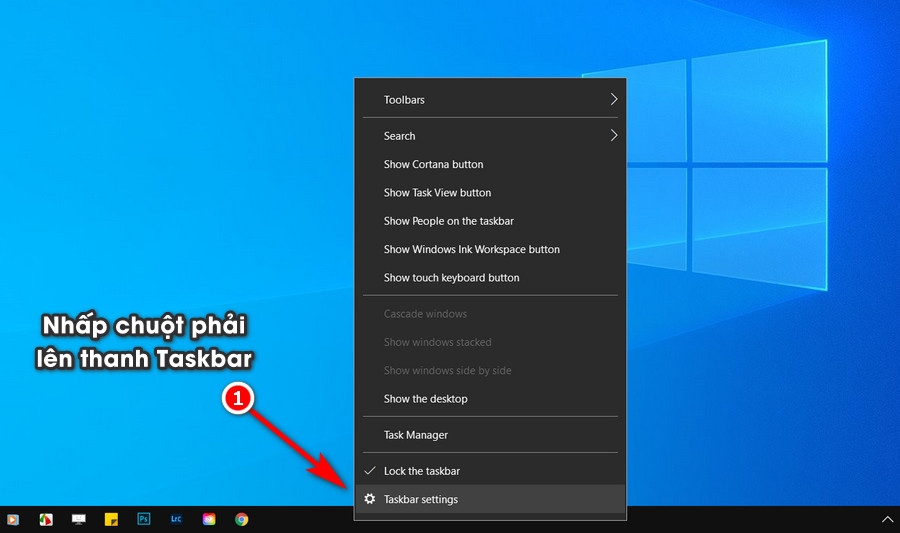The image size is (900, 533).
Task: Enable Show touch keyboard button
Action: pyautogui.click(x=490, y=278)
